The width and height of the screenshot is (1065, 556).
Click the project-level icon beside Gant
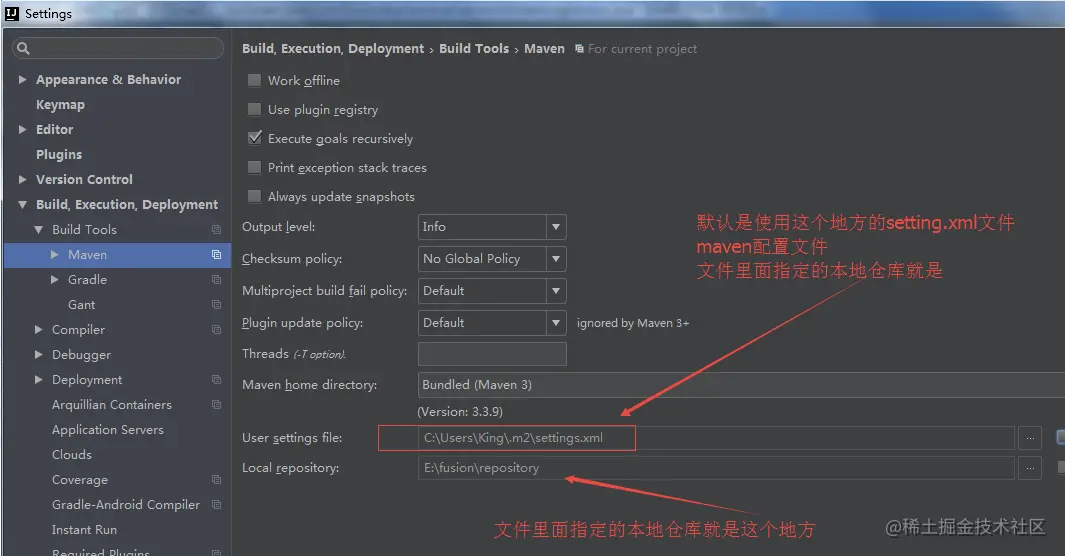pyautogui.click(x=216, y=305)
